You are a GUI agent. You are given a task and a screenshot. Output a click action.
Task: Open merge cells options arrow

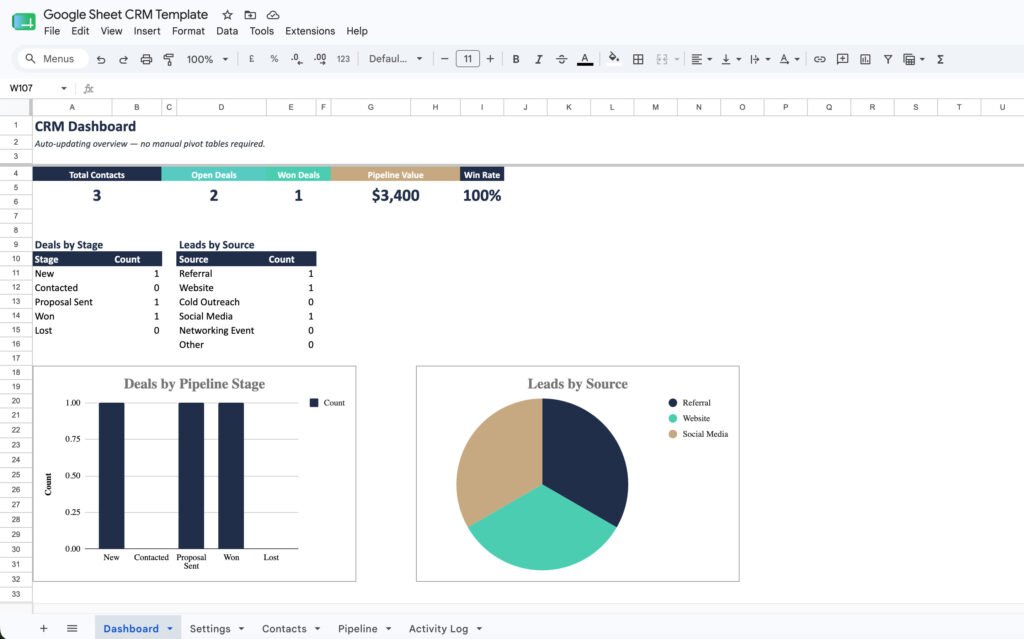(x=677, y=59)
